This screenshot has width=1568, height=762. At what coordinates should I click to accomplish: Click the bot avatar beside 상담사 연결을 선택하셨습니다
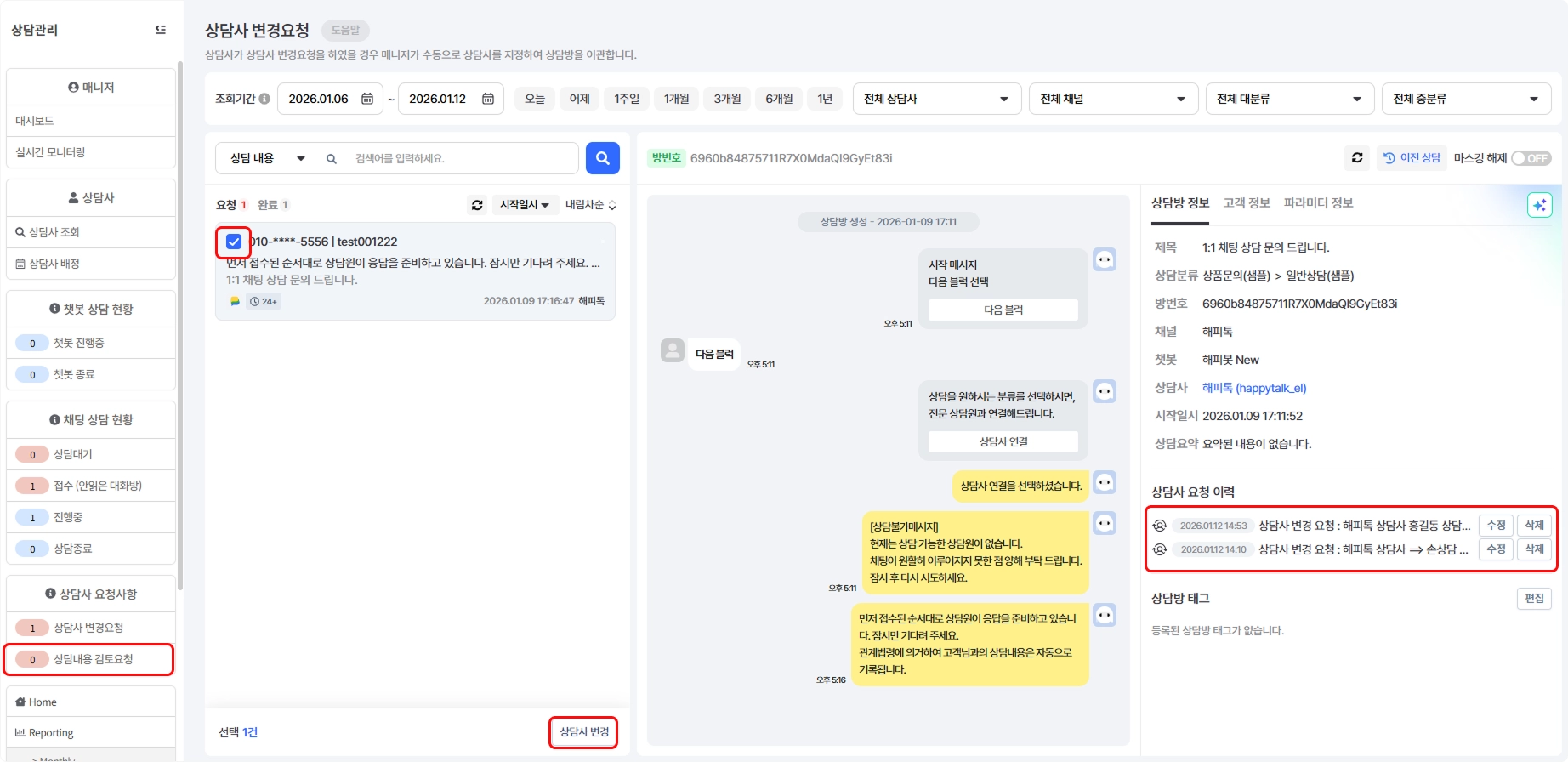point(1105,482)
